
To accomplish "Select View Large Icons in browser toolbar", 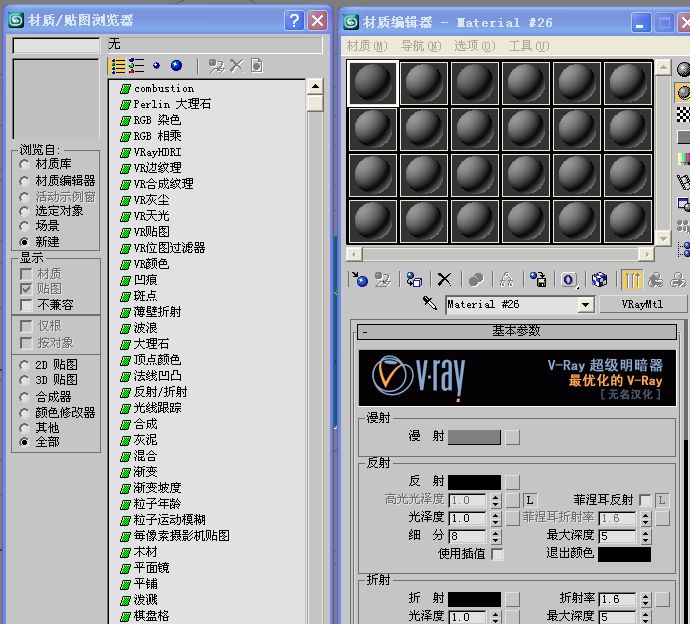I will point(176,66).
